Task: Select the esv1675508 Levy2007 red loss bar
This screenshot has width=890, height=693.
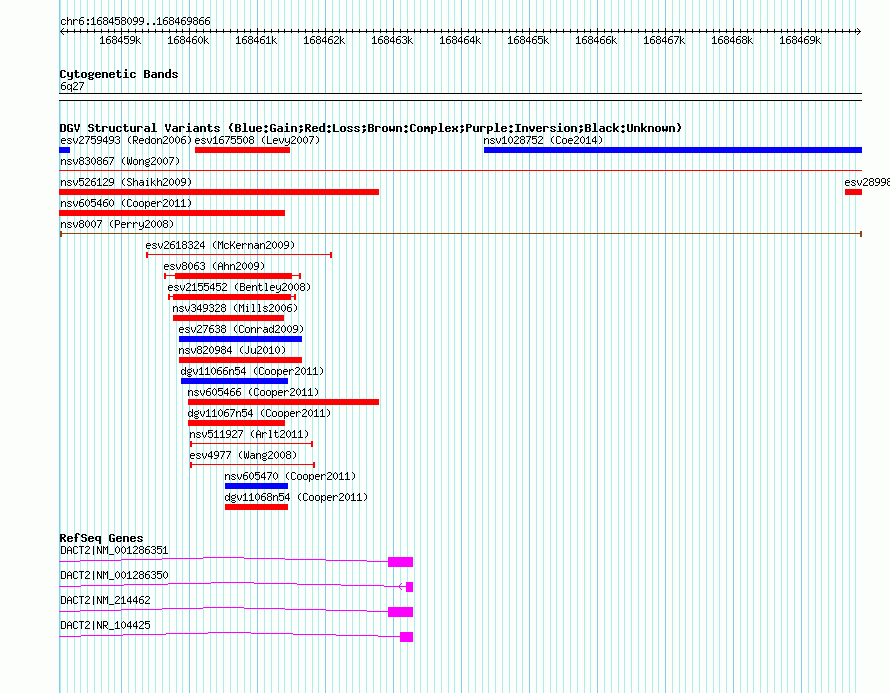Action: [x=242, y=150]
